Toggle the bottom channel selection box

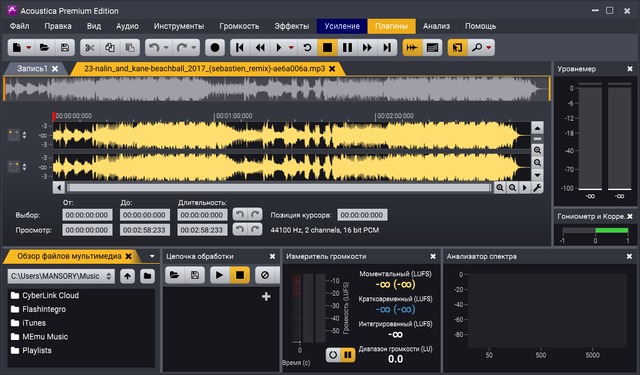tap(13, 167)
